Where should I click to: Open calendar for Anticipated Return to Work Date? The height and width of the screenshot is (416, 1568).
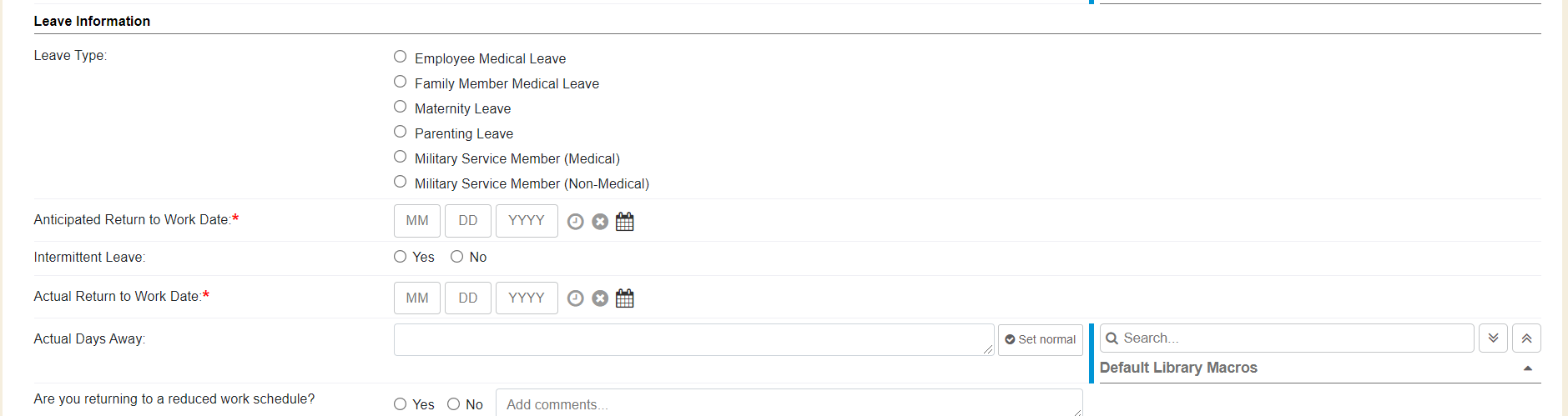tap(625, 222)
